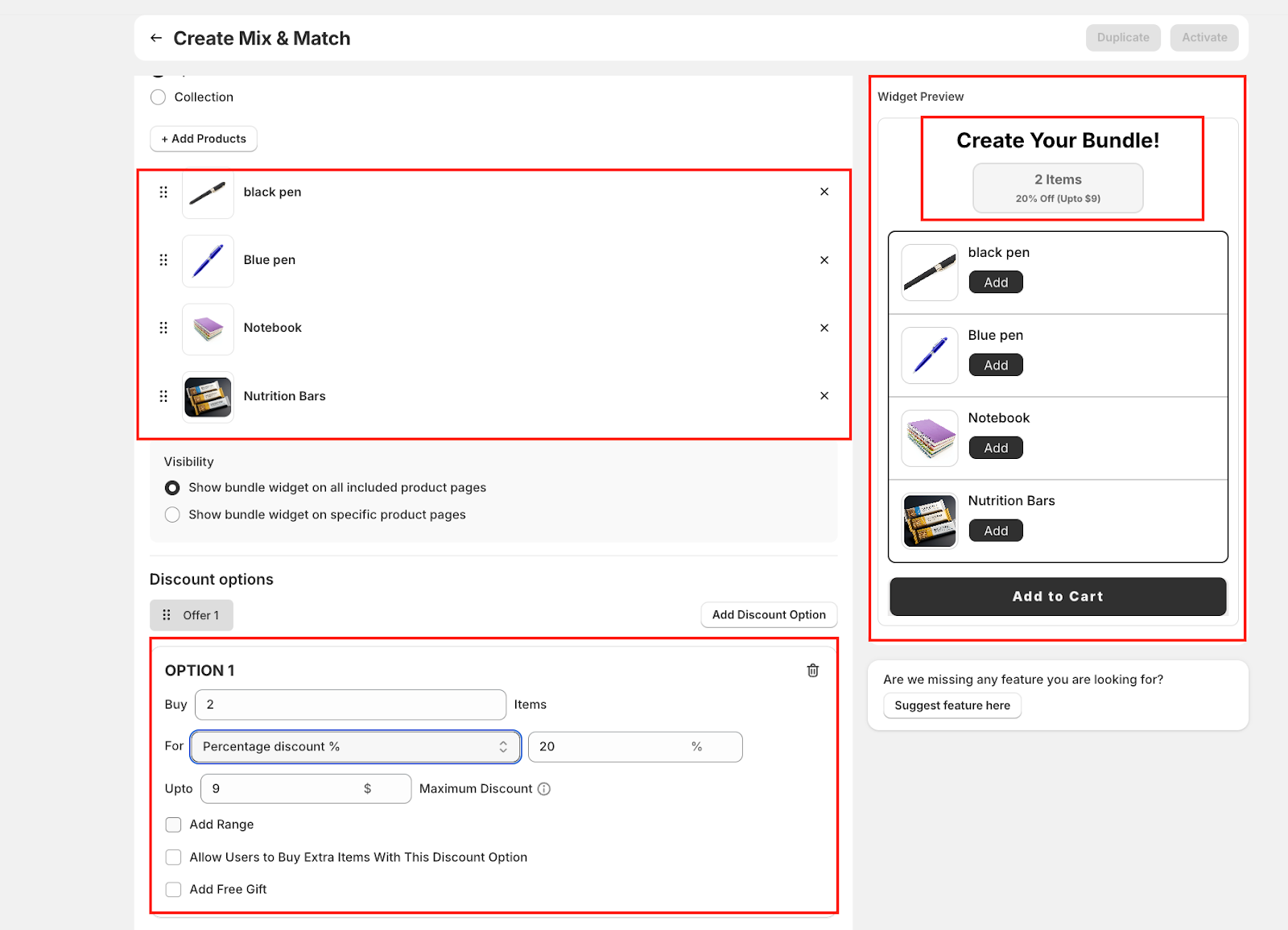This screenshot has height=930, width=1288.
Task: Remove Nutrition Bars from the product list
Action: [824, 396]
